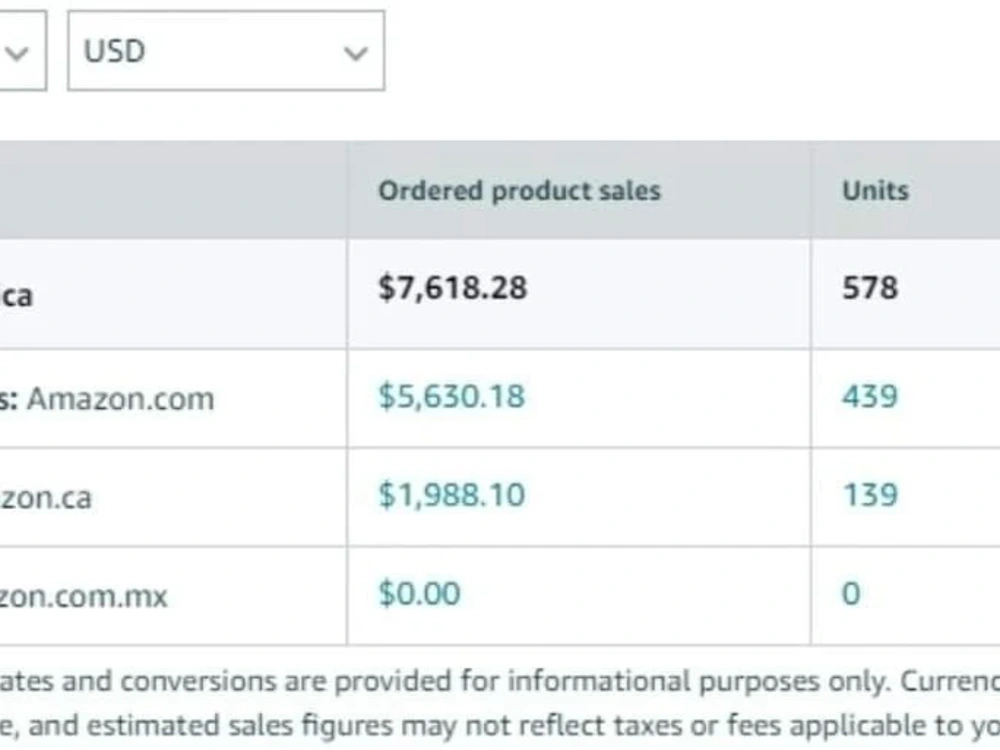
Task: Select the $7,618.28 total sales value
Action: 453,287
